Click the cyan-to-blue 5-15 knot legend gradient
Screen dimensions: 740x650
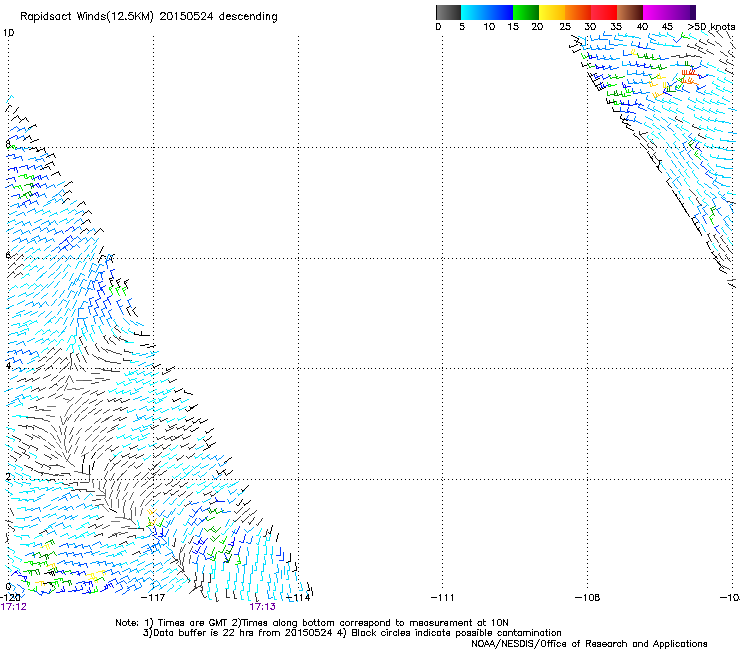[x=487, y=12]
